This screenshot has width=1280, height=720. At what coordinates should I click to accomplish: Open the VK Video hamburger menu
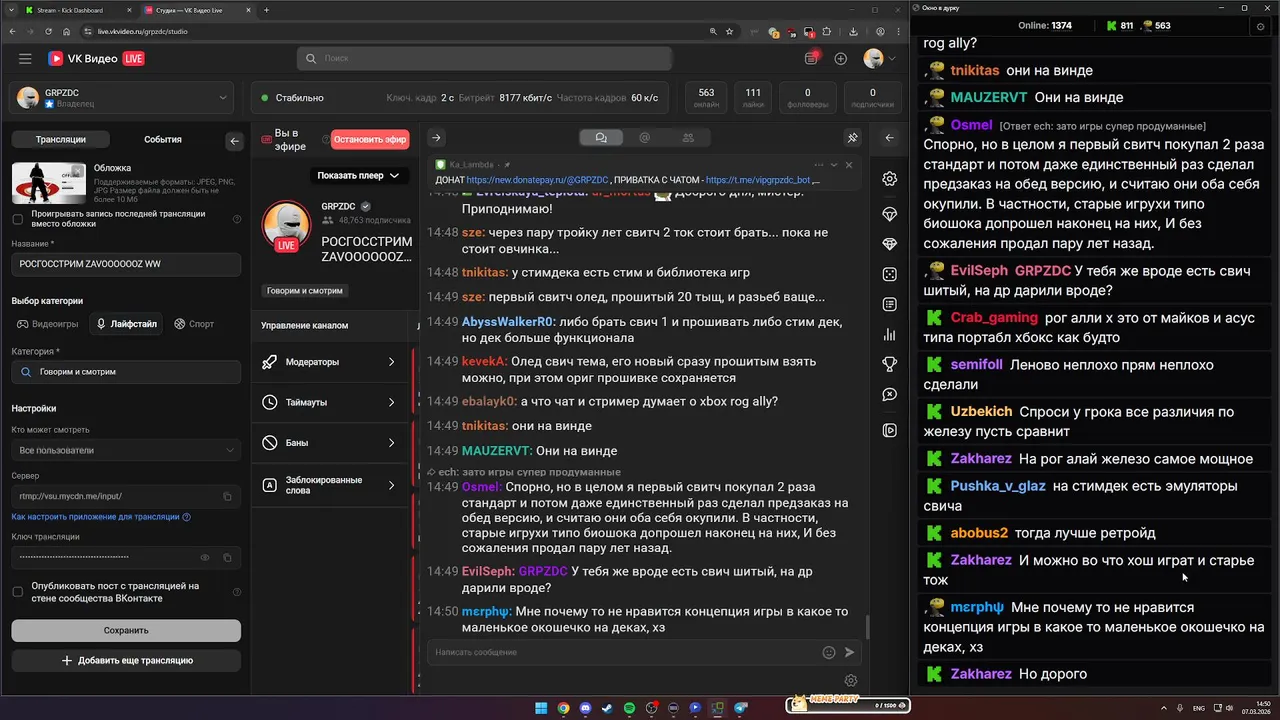(25, 59)
